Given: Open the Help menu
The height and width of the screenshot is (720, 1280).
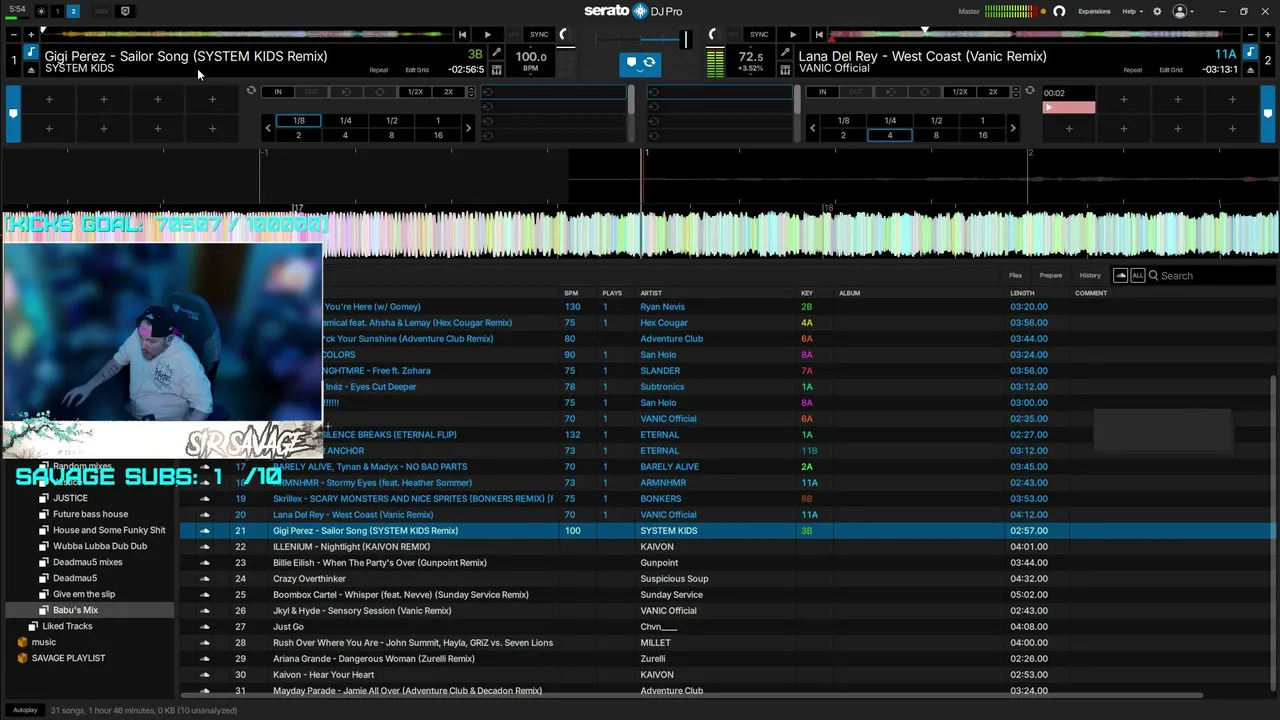Looking at the screenshot, I should pos(1131,11).
